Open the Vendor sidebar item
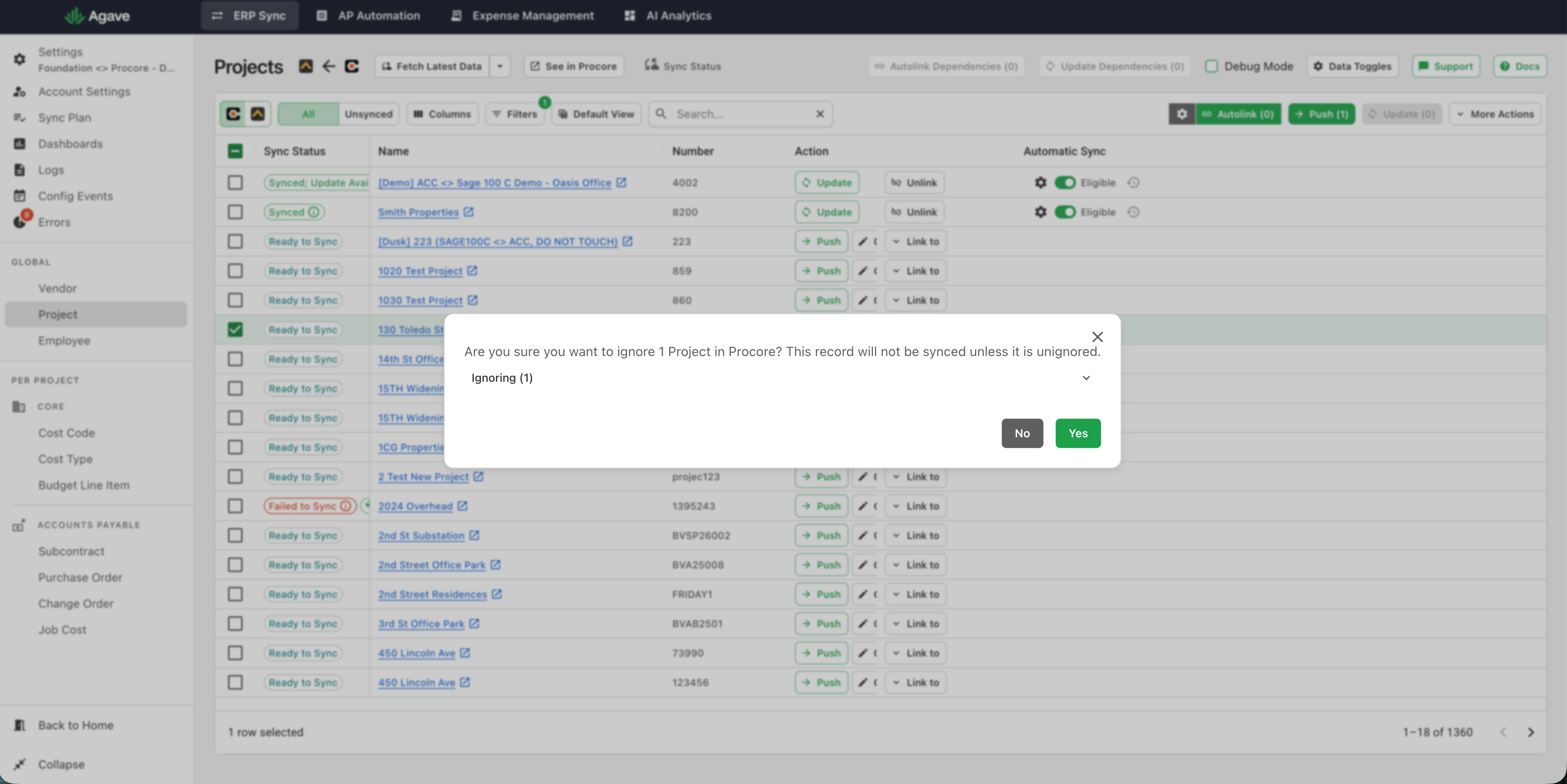 pyautogui.click(x=57, y=288)
